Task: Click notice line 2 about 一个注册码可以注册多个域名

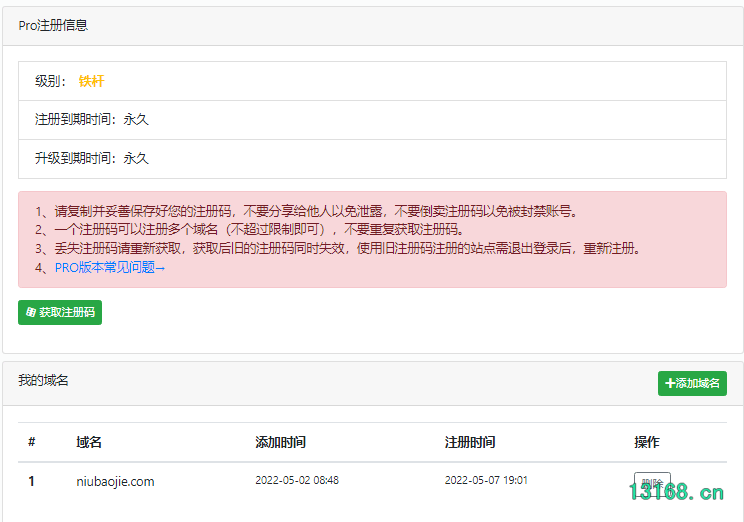Action: point(250,230)
